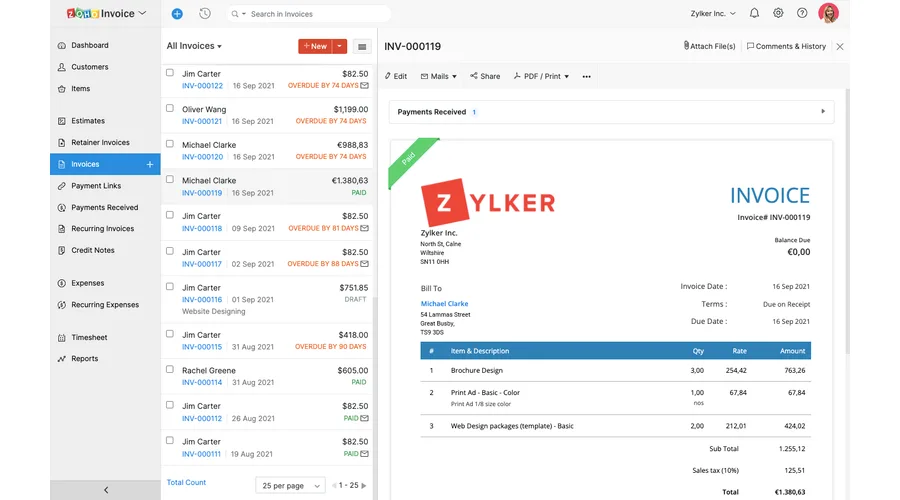Open the settings gear icon
This screenshot has width=900, height=500.
tap(778, 13)
